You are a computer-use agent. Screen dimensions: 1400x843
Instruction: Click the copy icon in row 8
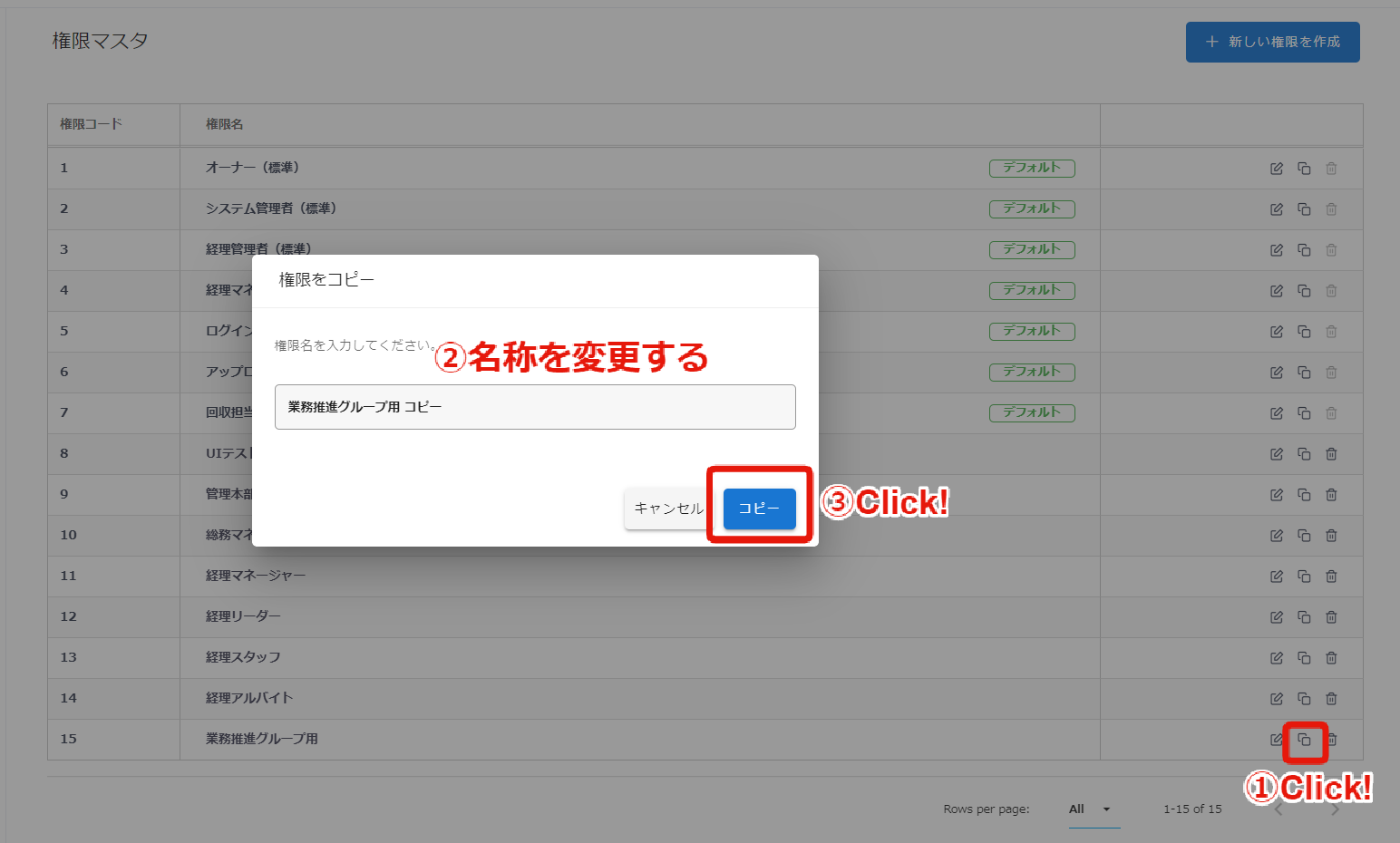(1304, 454)
